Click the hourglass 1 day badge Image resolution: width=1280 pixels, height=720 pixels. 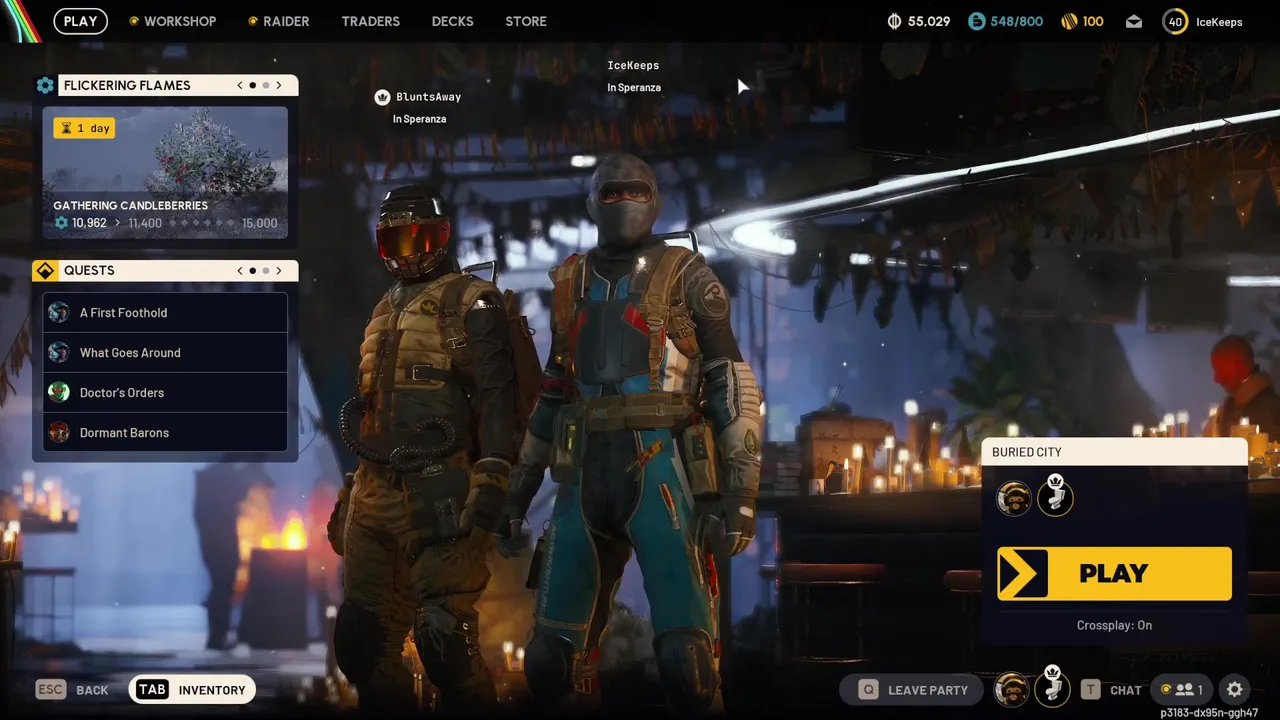84,128
